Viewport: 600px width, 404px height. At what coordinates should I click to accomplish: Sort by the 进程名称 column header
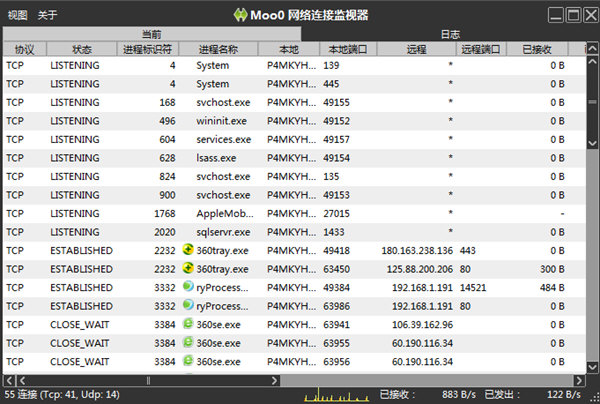pyautogui.click(x=218, y=48)
